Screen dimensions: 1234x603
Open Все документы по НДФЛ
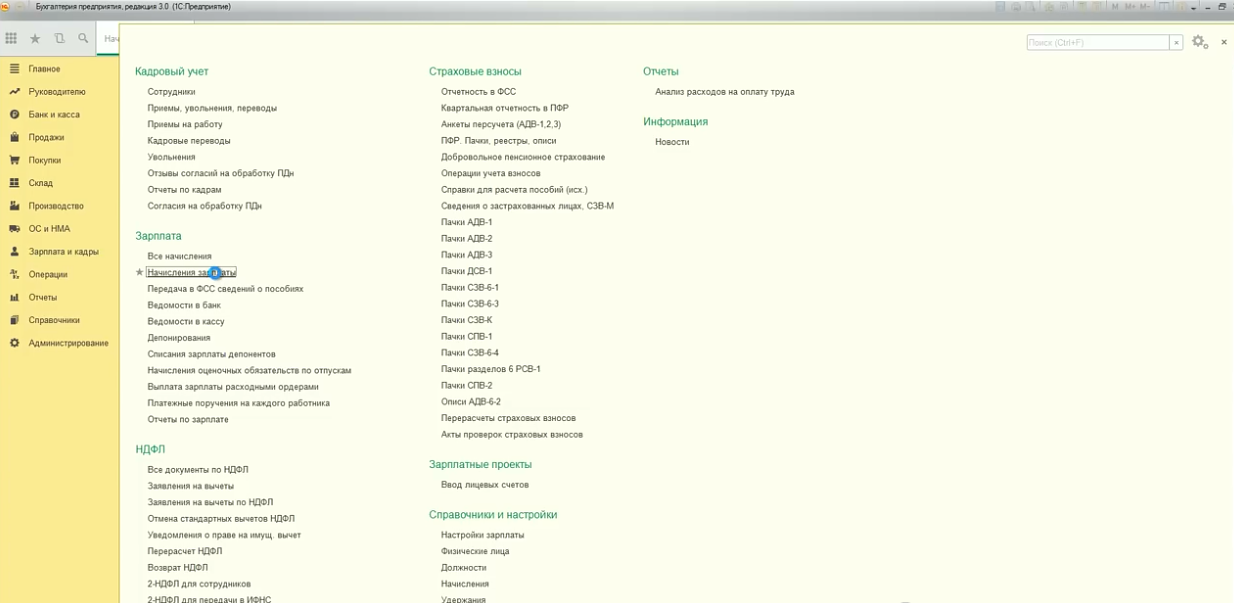pyautogui.click(x=198, y=470)
